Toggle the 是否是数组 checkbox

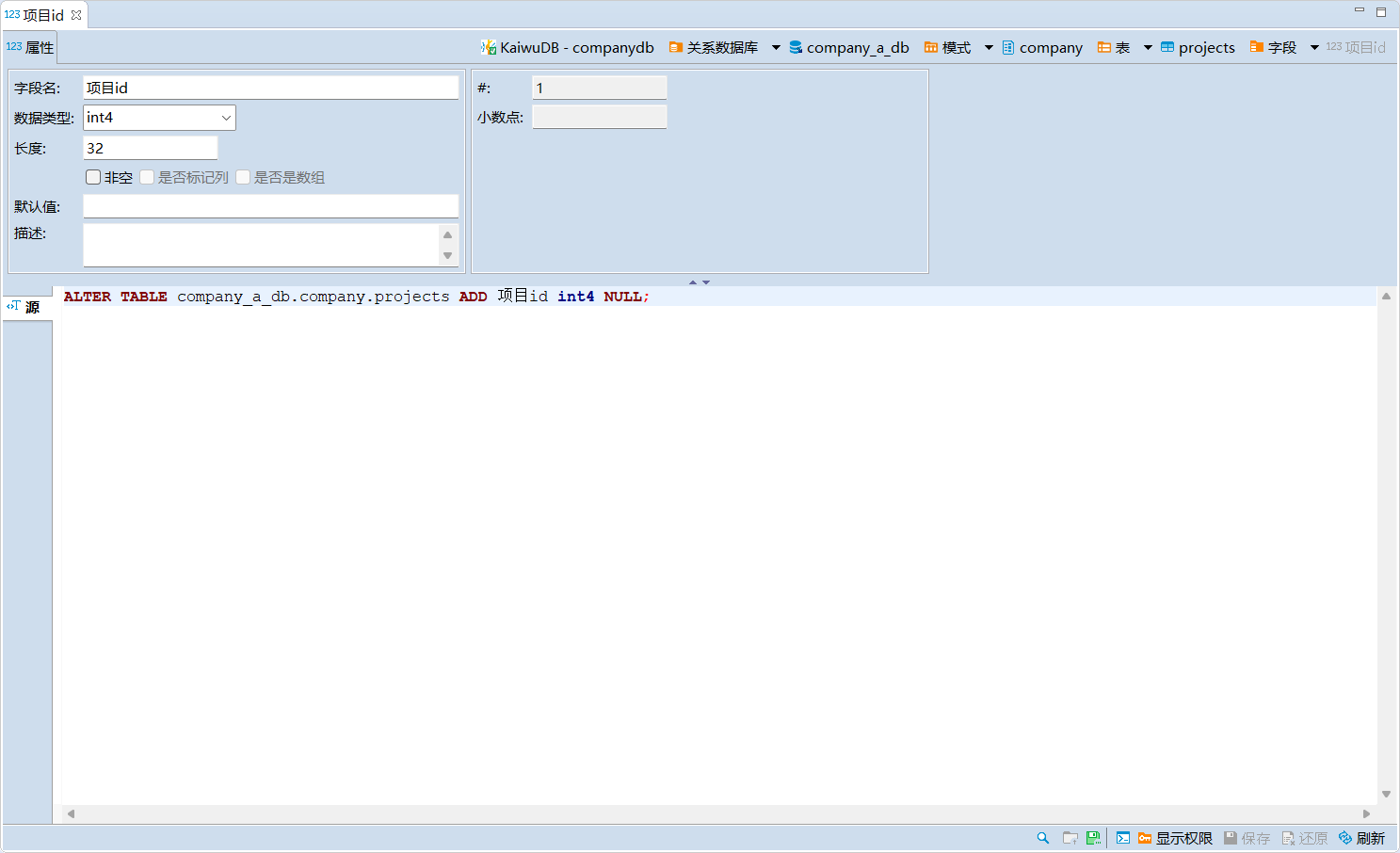pos(243,177)
